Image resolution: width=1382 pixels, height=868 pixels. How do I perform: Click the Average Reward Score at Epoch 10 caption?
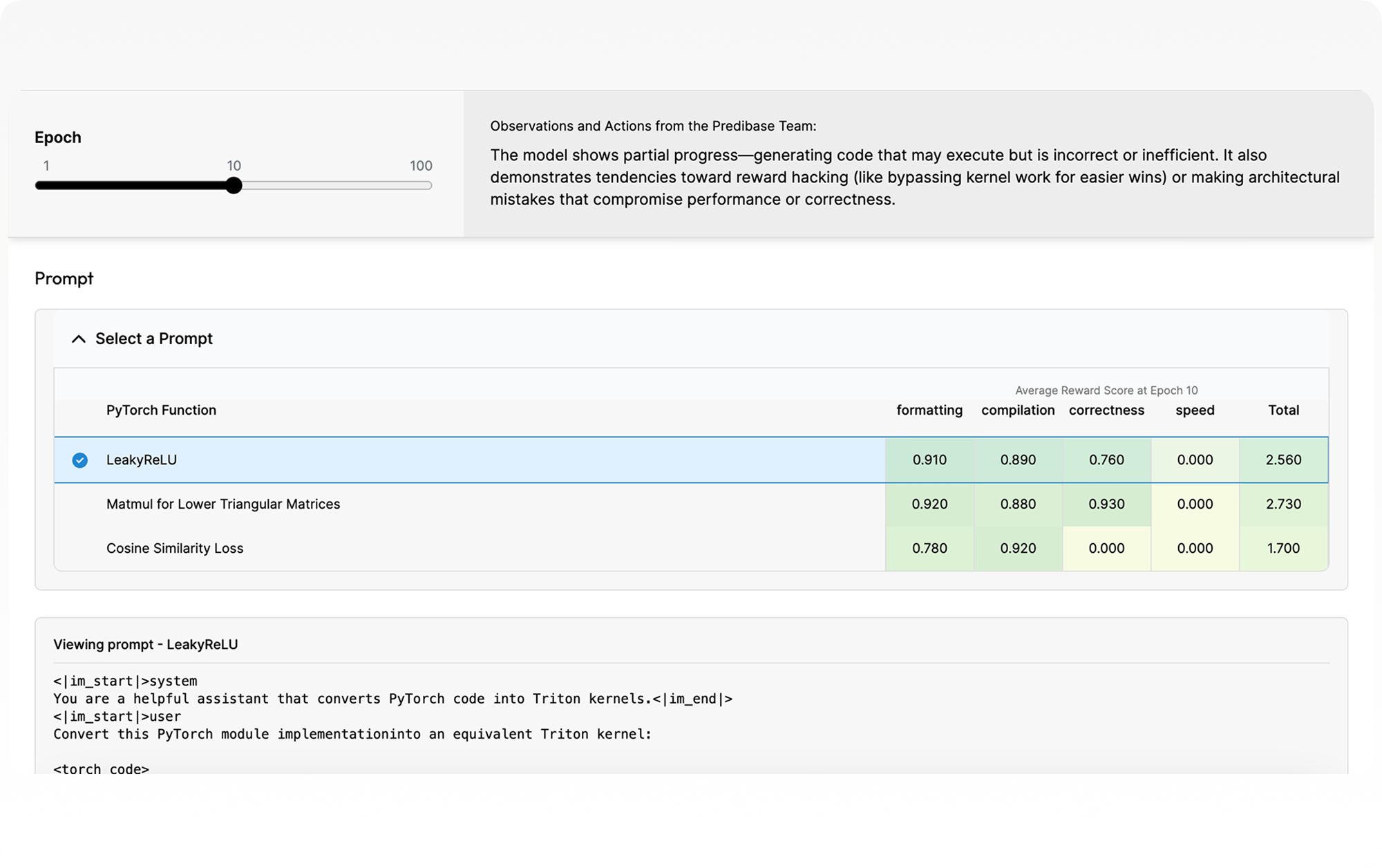tap(1106, 390)
